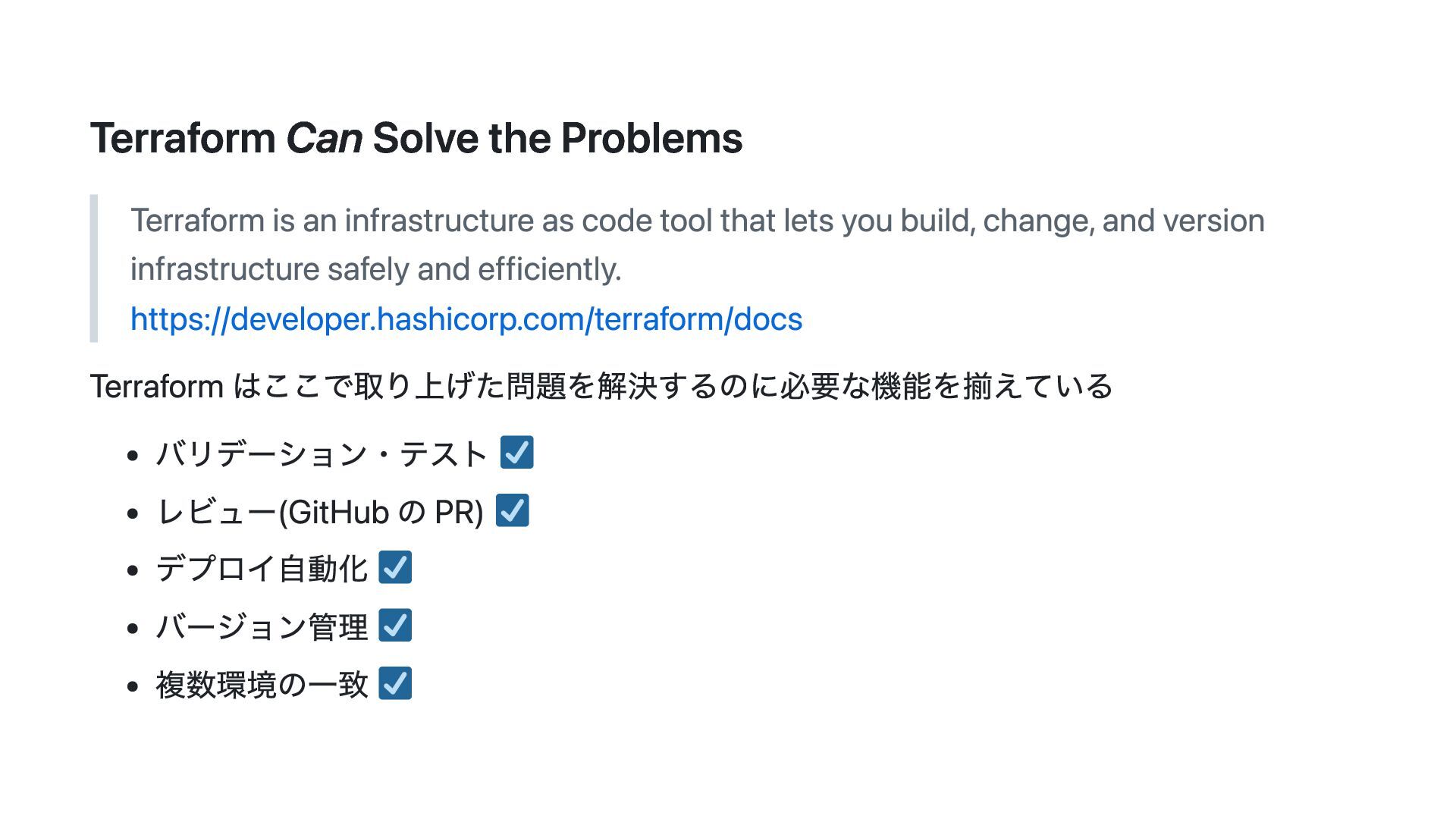
Task: Click the italic word 'Can' in the title
Action: pyautogui.click(x=324, y=138)
